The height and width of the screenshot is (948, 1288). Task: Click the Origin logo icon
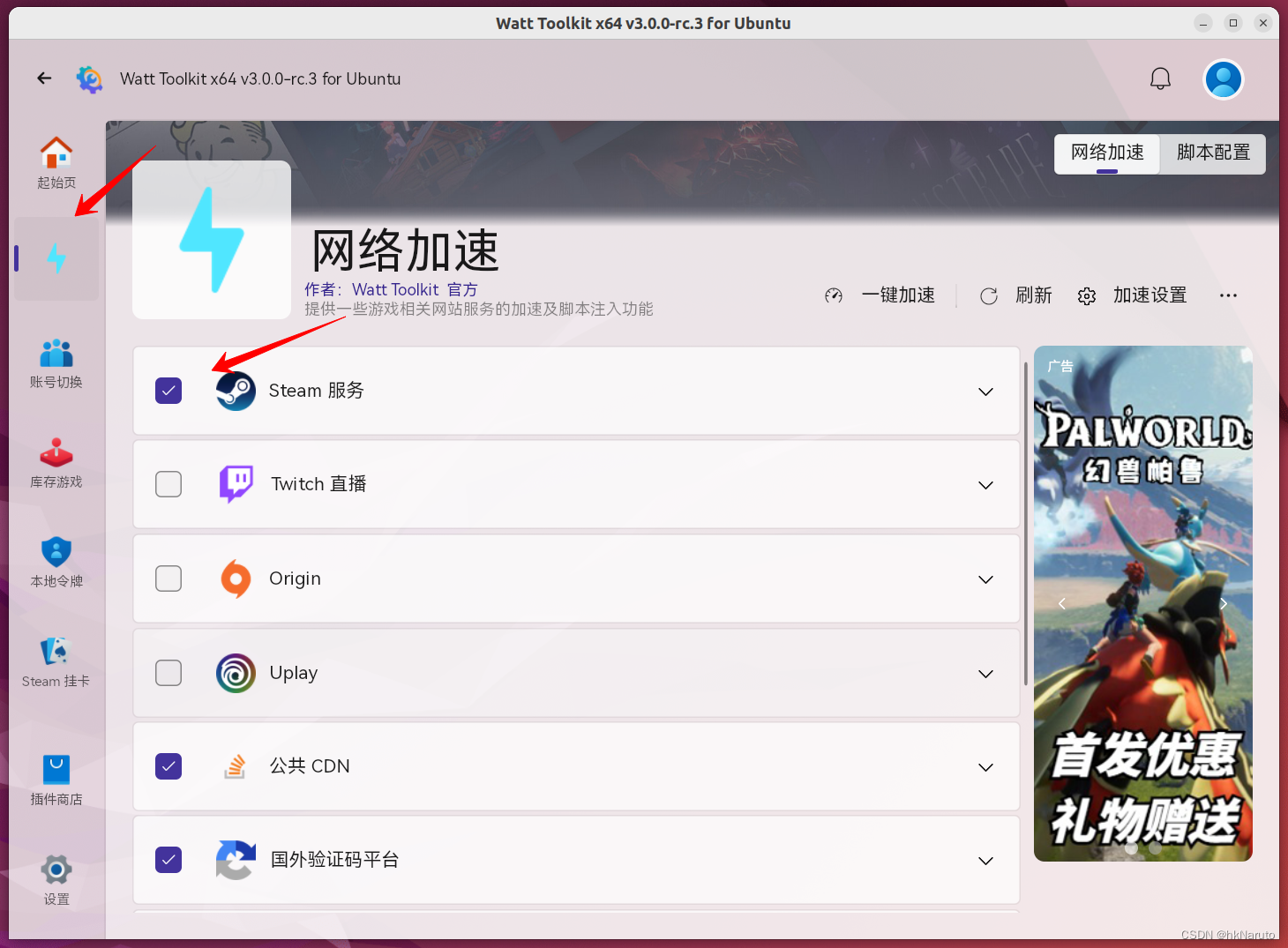click(236, 579)
